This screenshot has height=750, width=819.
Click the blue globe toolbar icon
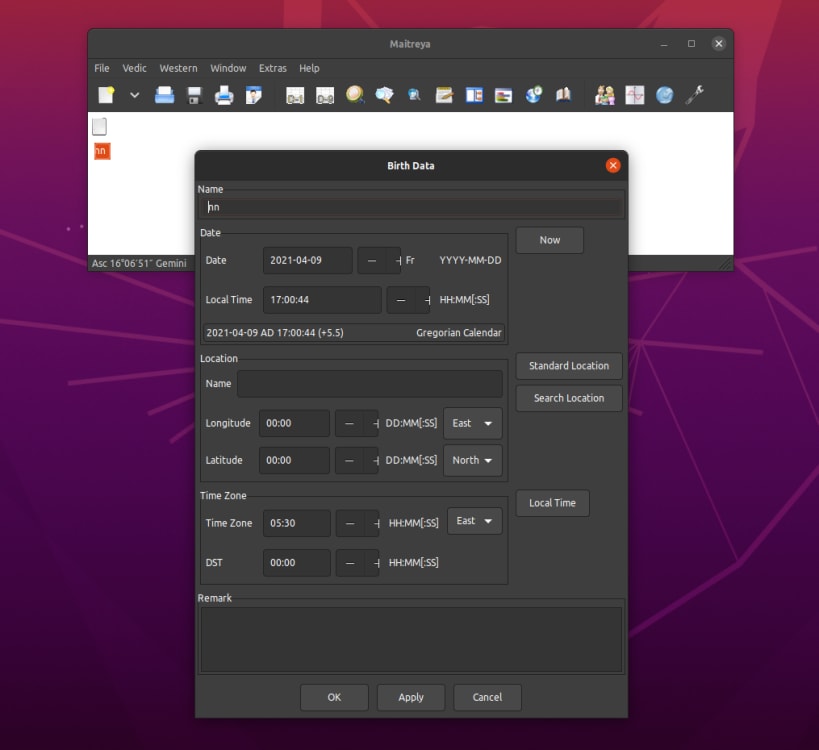(x=664, y=95)
